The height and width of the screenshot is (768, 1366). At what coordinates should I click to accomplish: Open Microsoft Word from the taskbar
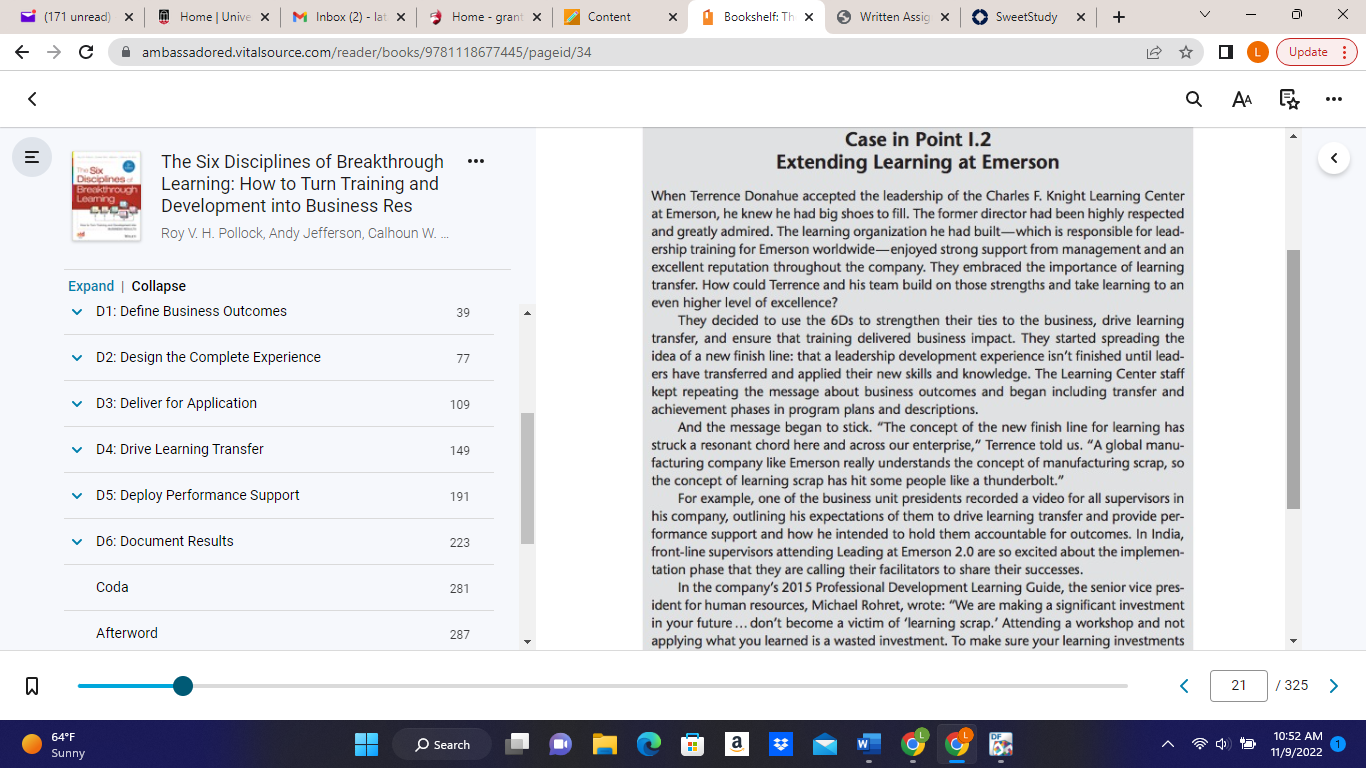(868, 744)
